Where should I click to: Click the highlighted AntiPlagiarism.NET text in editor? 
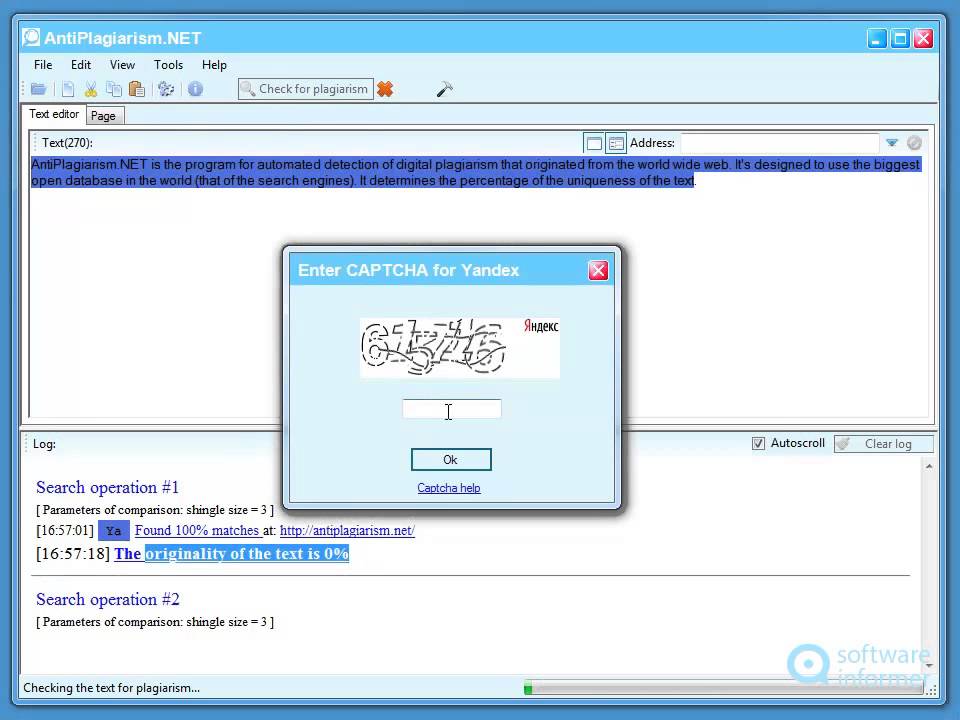coord(475,173)
